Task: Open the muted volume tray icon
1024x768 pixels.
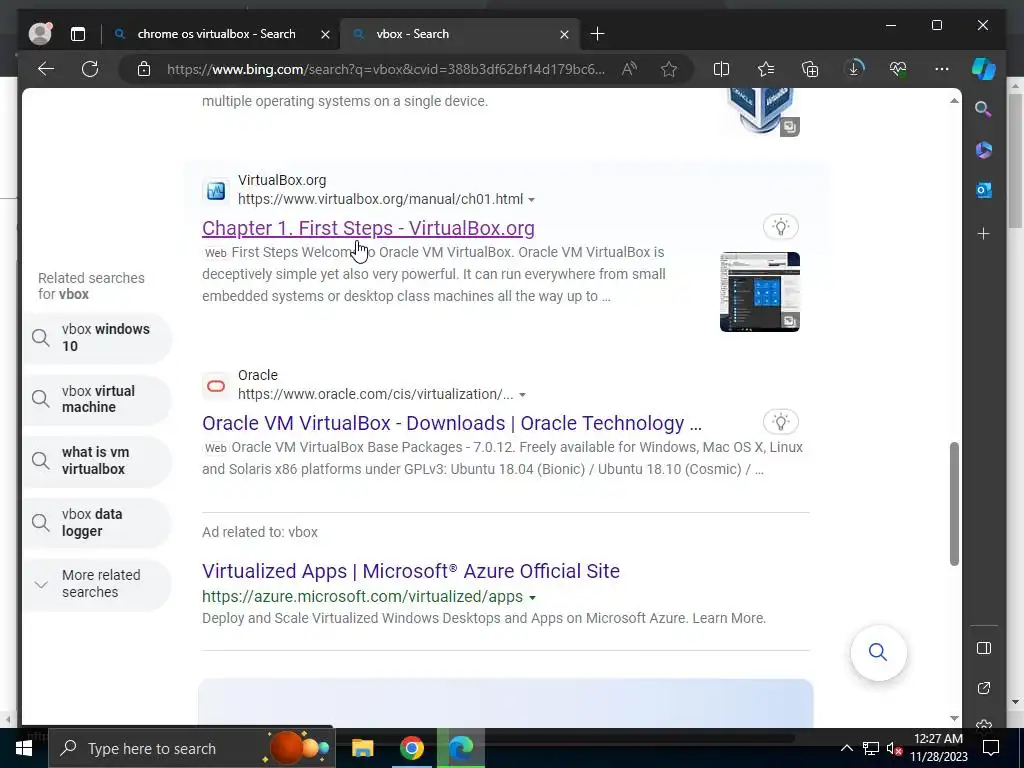Action: tap(893, 748)
